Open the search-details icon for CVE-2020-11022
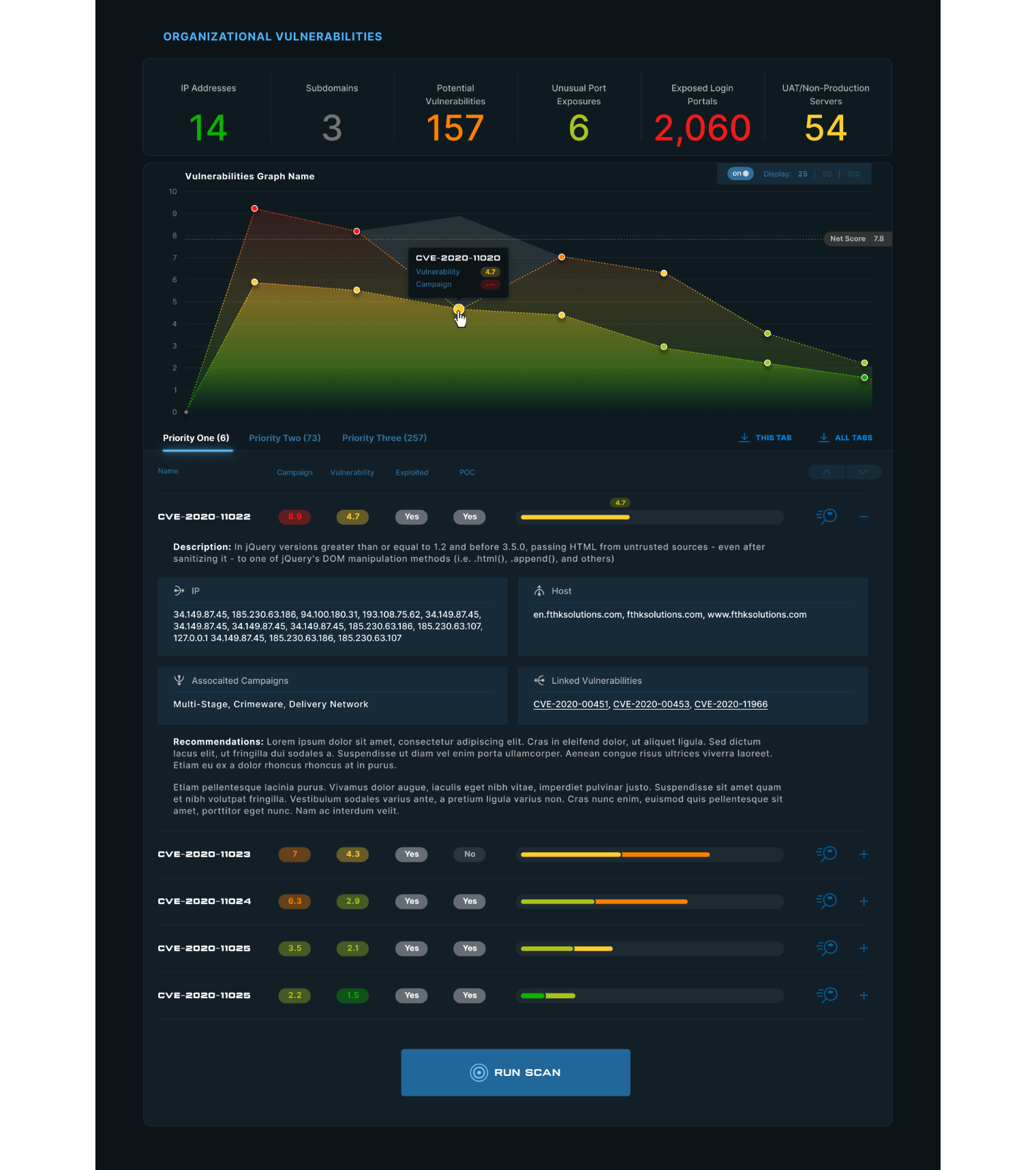This screenshot has height=1170, width=1036. pyautogui.click(x=826, y=516)
